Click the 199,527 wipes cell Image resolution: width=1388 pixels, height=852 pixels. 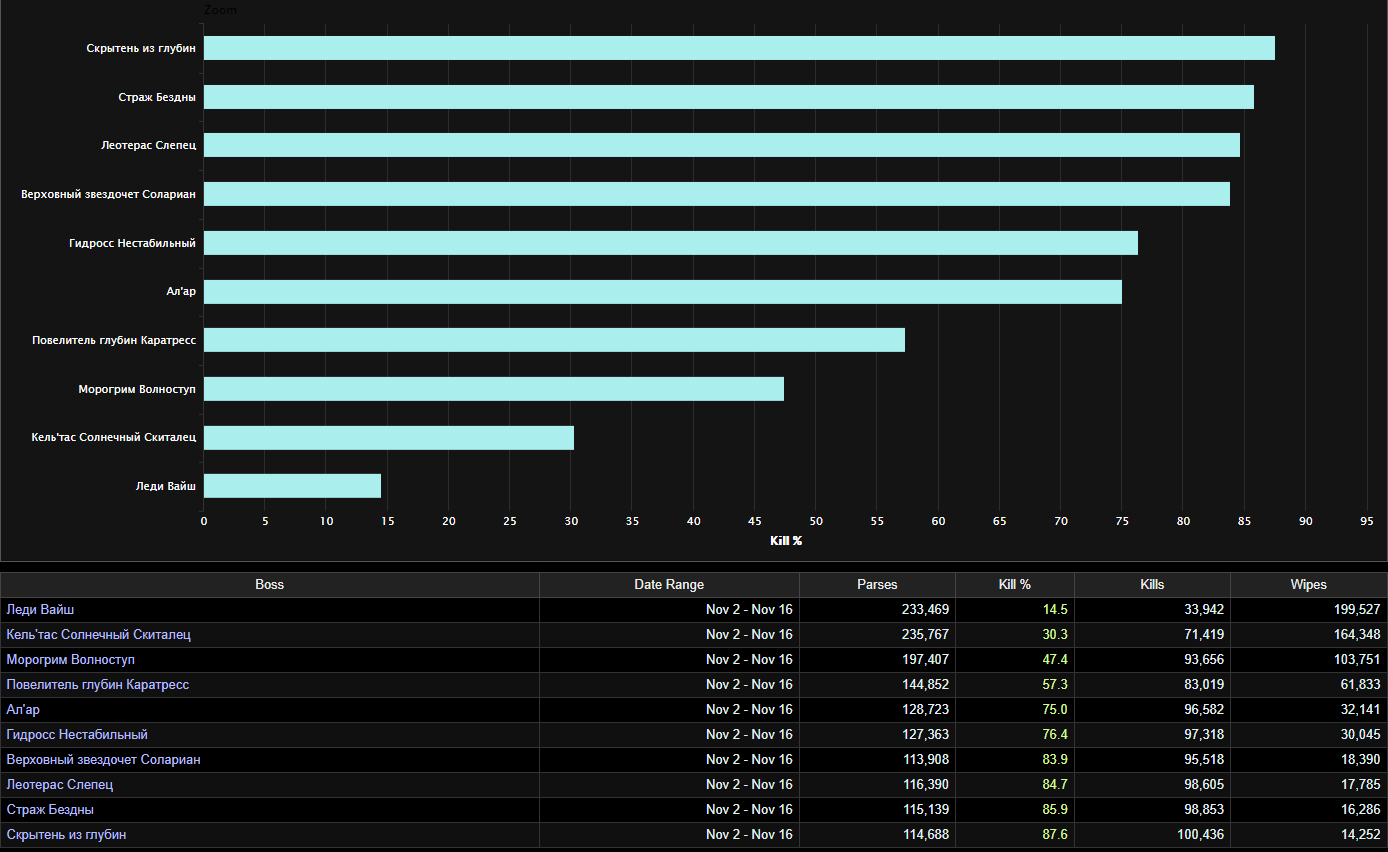(x=1308, y=609)
